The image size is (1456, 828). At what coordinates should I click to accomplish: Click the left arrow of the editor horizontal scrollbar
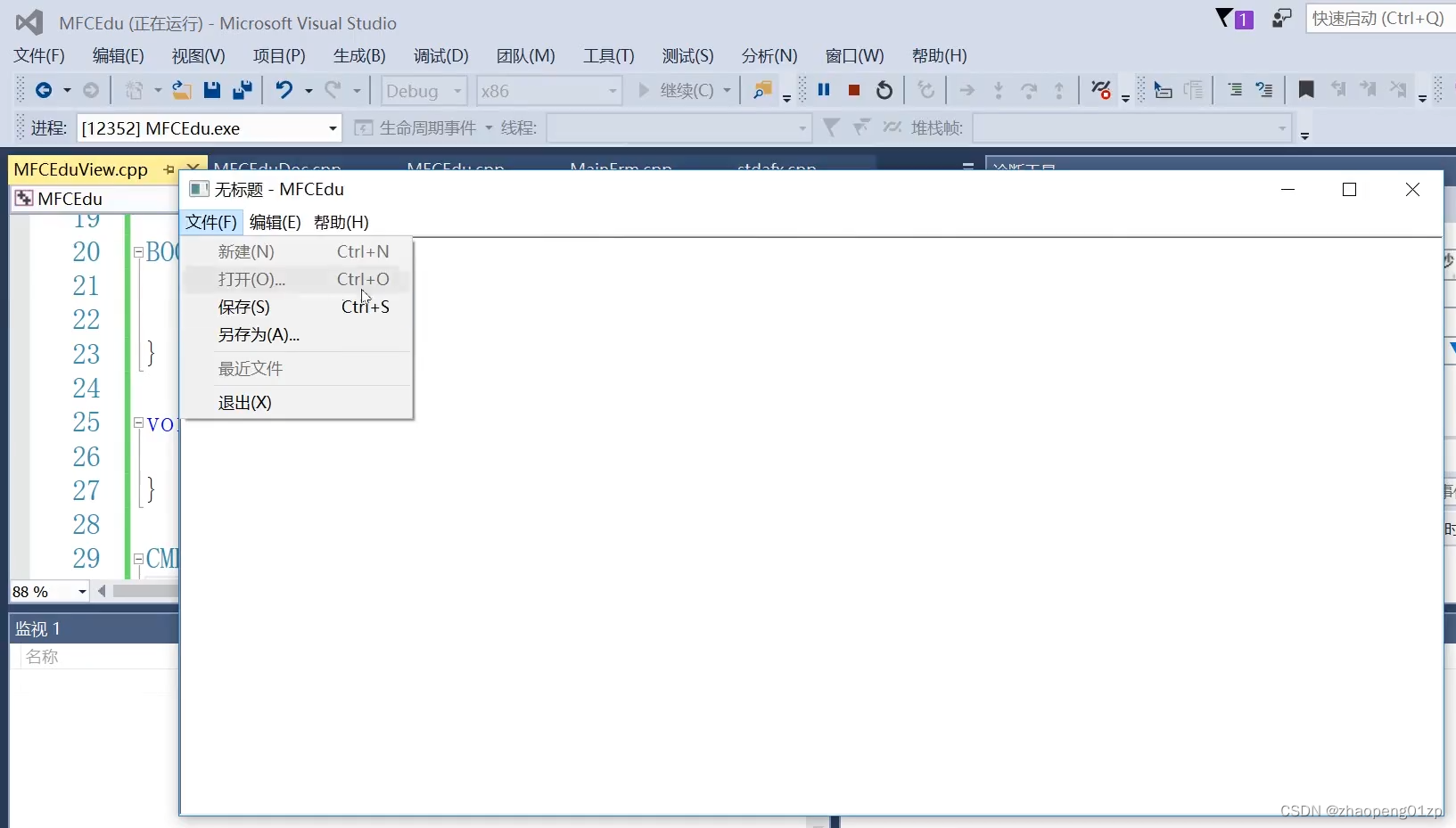pyautogui.click(x=102, y=591)
